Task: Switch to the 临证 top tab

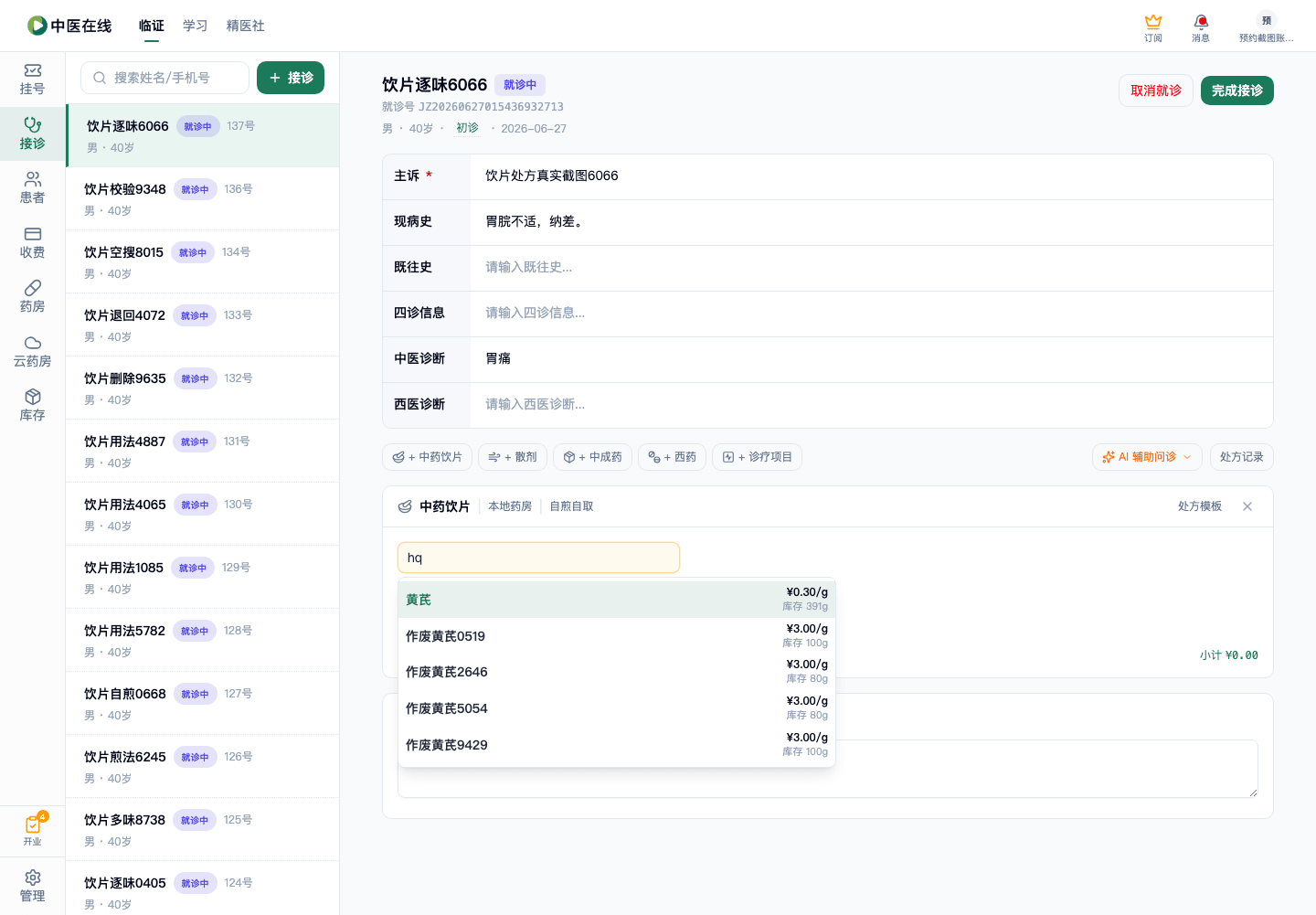Action: 152,26
